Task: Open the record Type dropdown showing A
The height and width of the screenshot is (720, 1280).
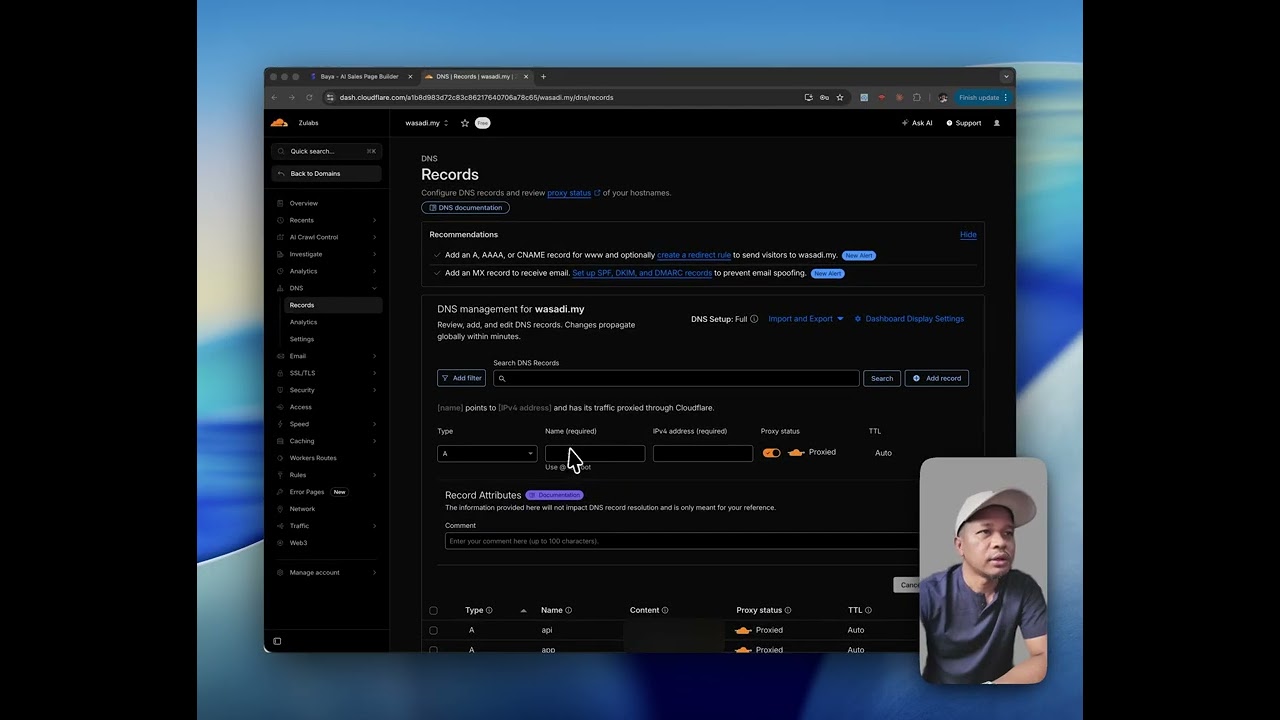Action: [x=487, y=454]
